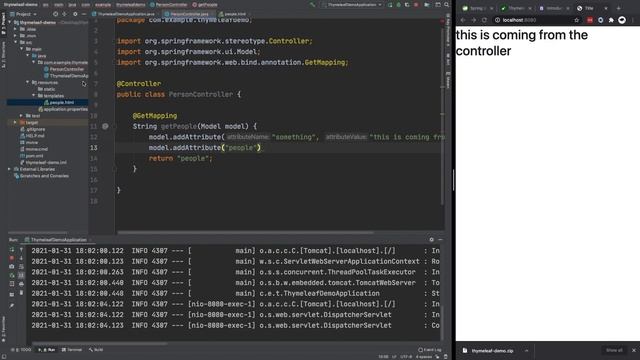Screen dimensions: 640x360
Task: Stop the running app in Run panel
Action: point(12,258)
